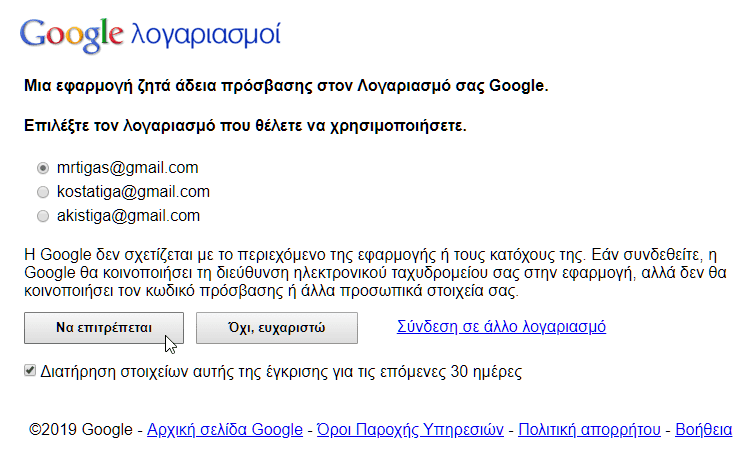Select the kostatiga@gmail.com radio button
Image resolution: width=746 pixels, height=451 pixels.
(43, 192)
